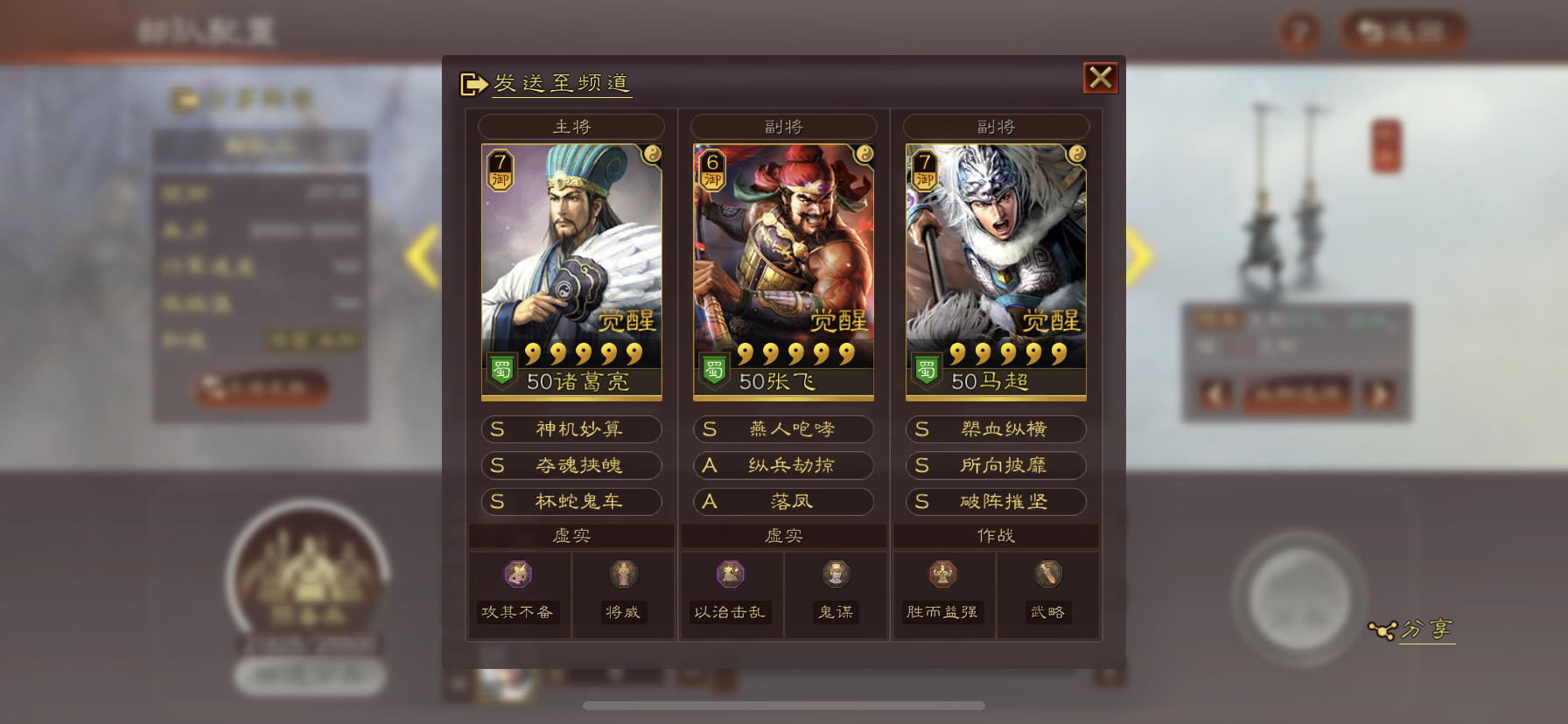Select the 鬼谋 tactic icon
The height and width of the screenshot is (724, 1568).
[836, 574]
